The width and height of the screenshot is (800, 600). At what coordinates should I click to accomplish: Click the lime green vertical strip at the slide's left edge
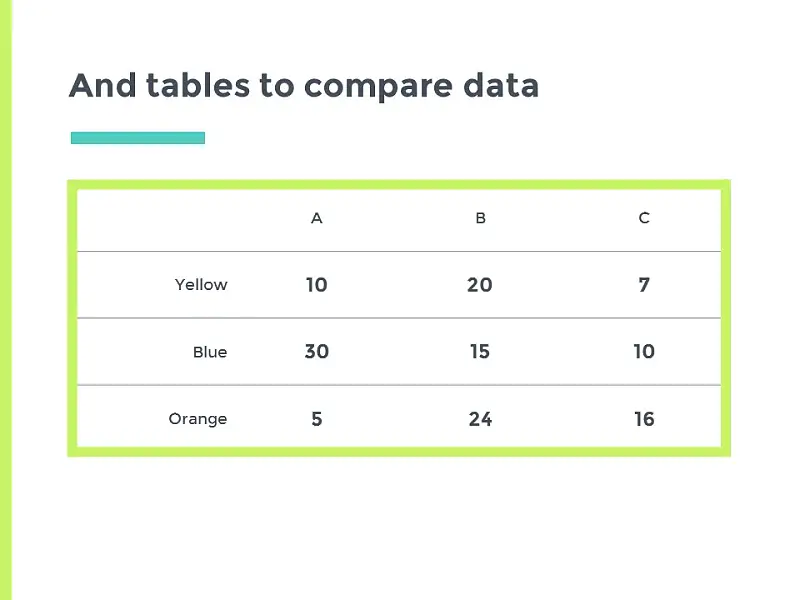tap(6, 300)
